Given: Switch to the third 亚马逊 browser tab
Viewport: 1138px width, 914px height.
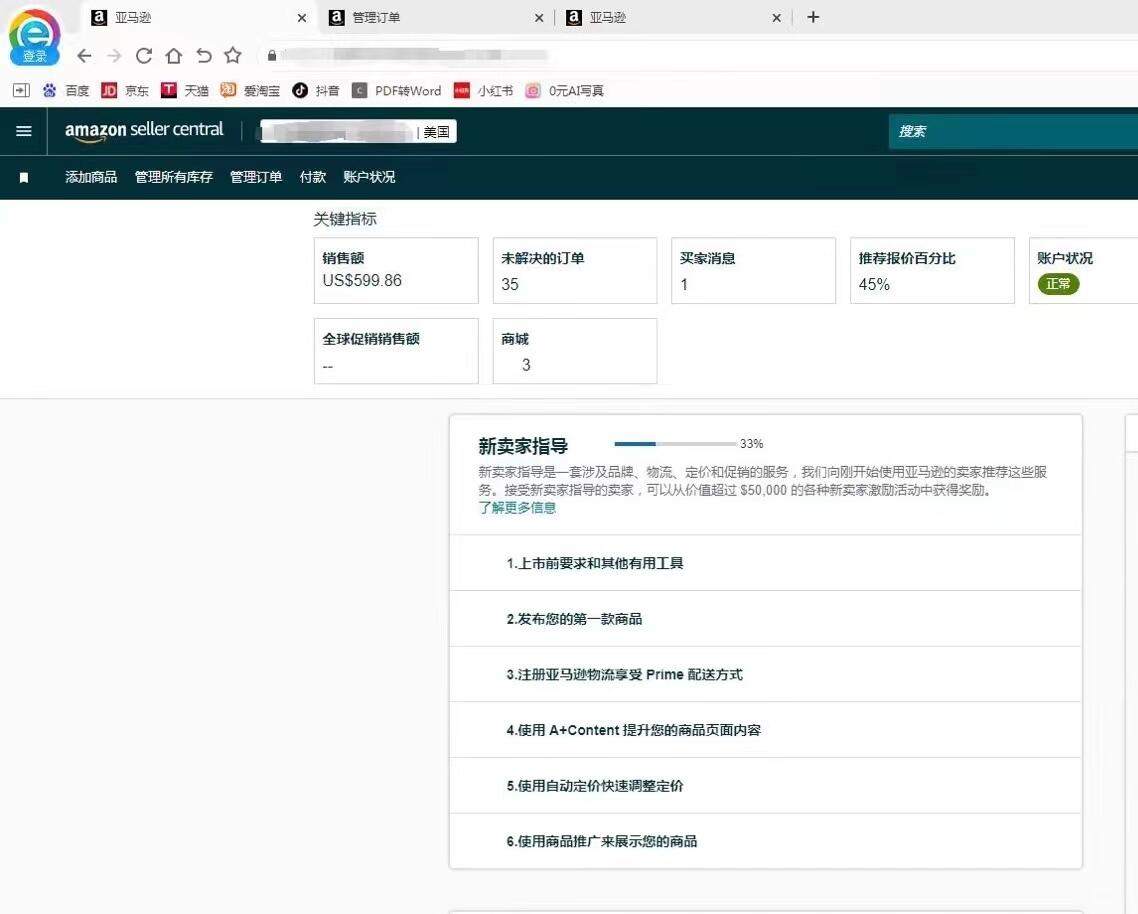Looking at the screenshot, I should [x=673, y=17].
